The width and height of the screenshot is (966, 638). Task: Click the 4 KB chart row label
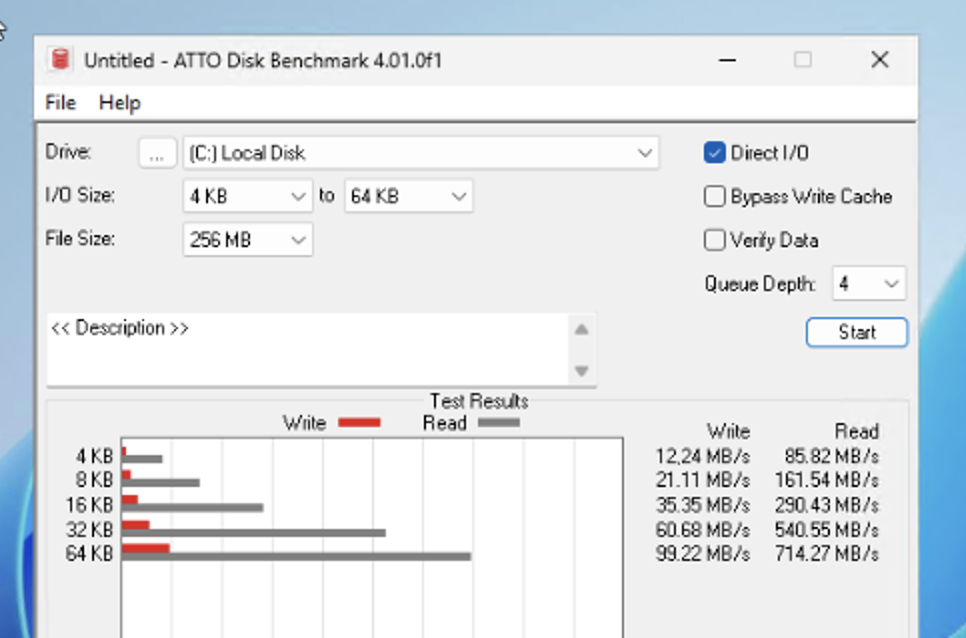click(x=94, y=456)
